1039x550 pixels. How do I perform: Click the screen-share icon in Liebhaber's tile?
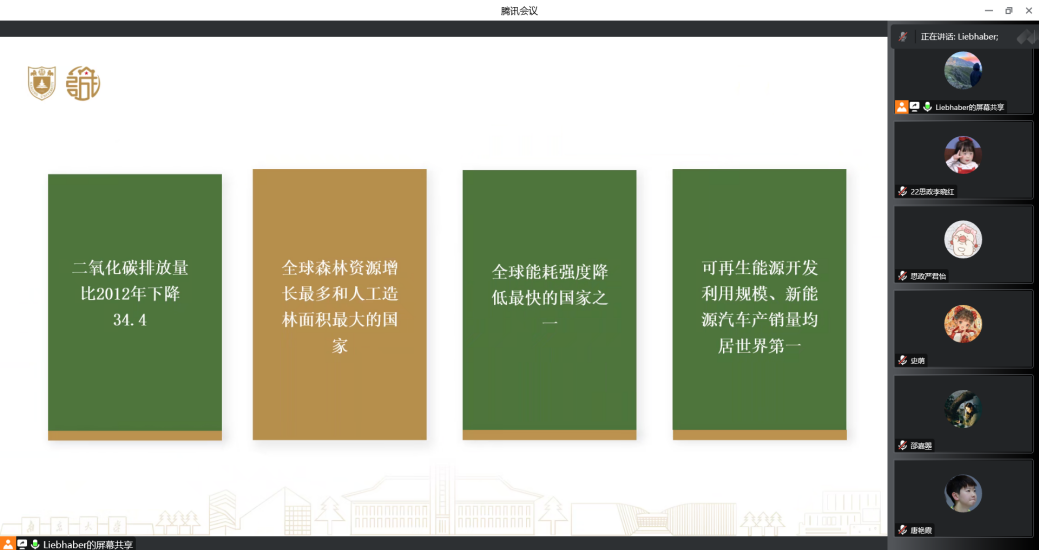(914, 107)
